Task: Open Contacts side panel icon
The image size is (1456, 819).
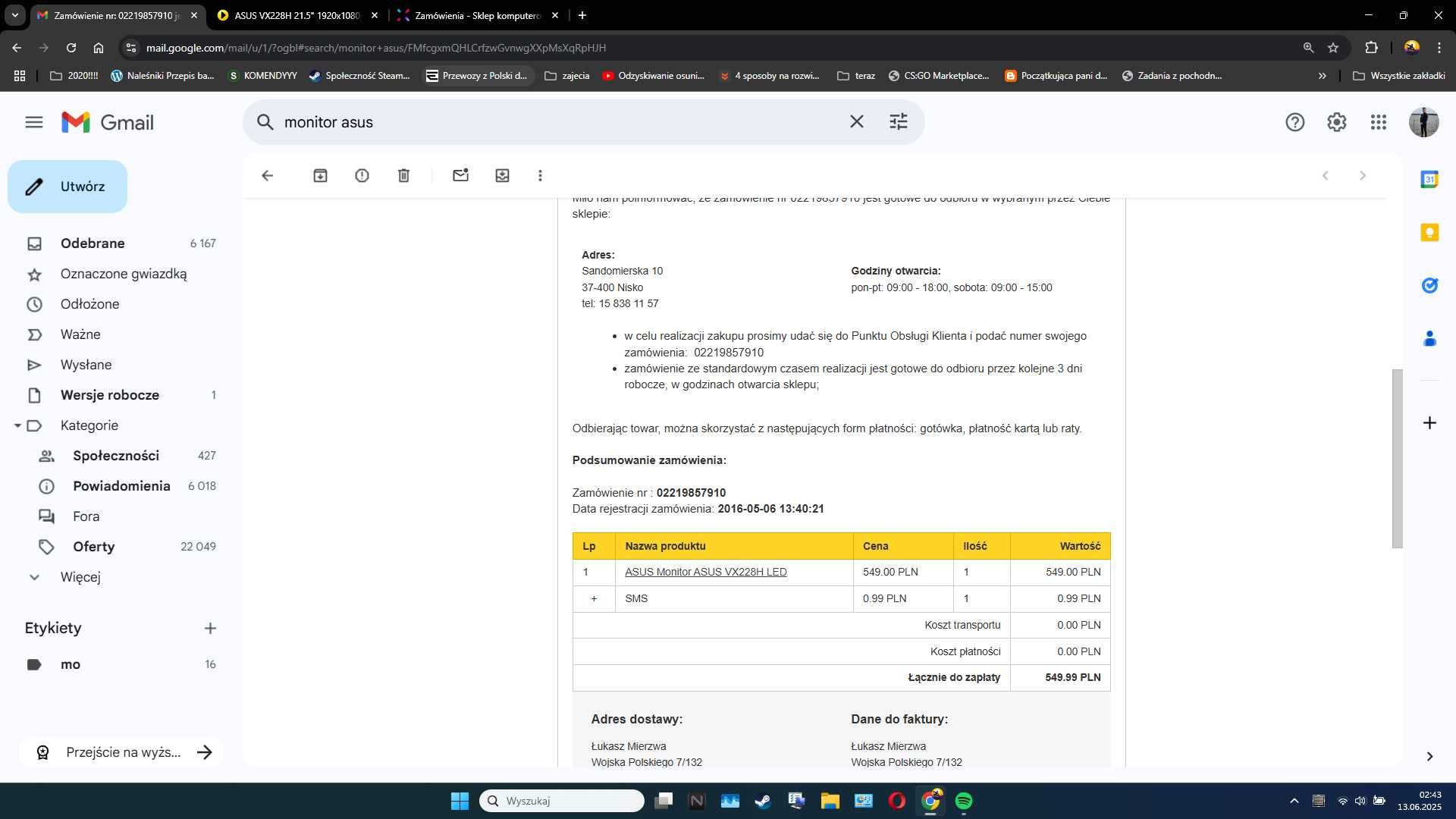Action: click(1429, 339)
